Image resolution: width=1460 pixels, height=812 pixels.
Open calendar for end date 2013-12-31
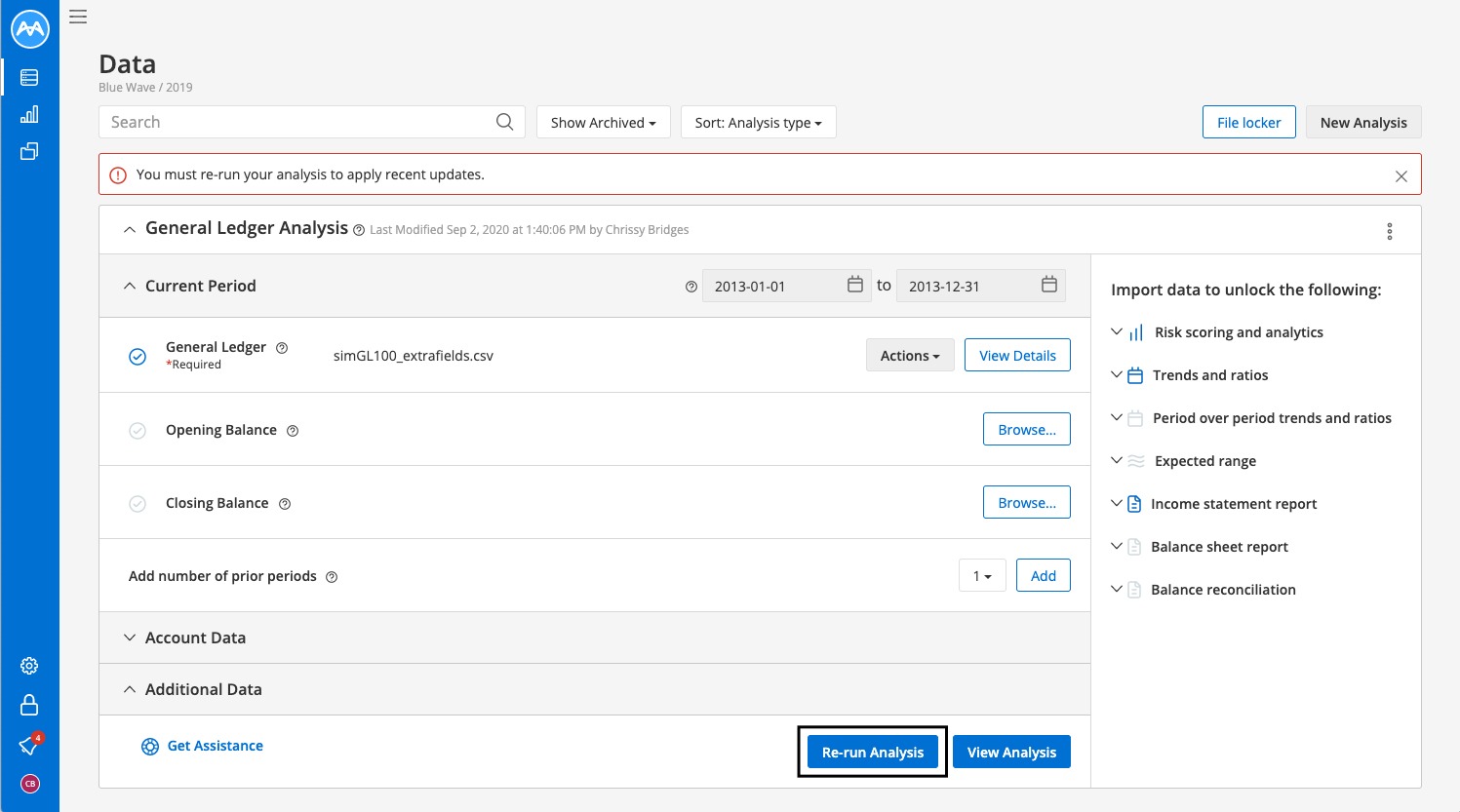pyautogui.click(x=1049, y=285)
